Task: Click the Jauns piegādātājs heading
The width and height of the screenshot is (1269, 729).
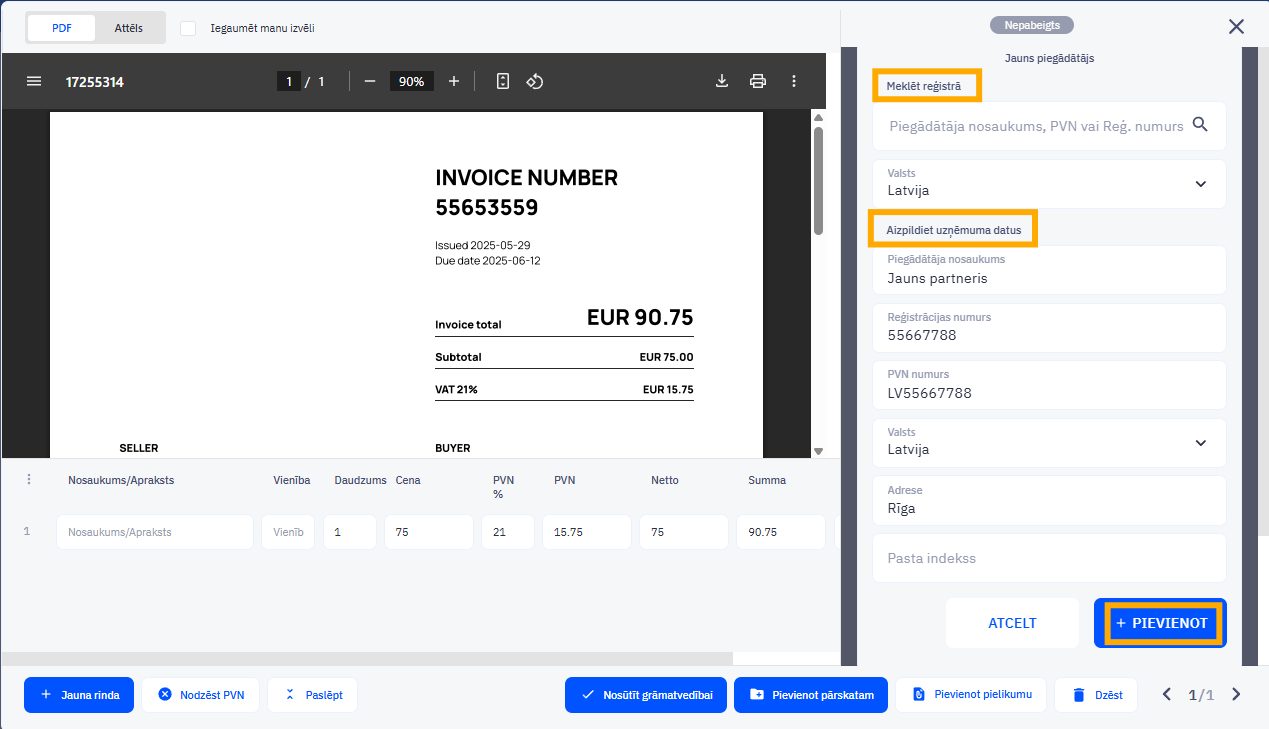Action: [1049, 58]
